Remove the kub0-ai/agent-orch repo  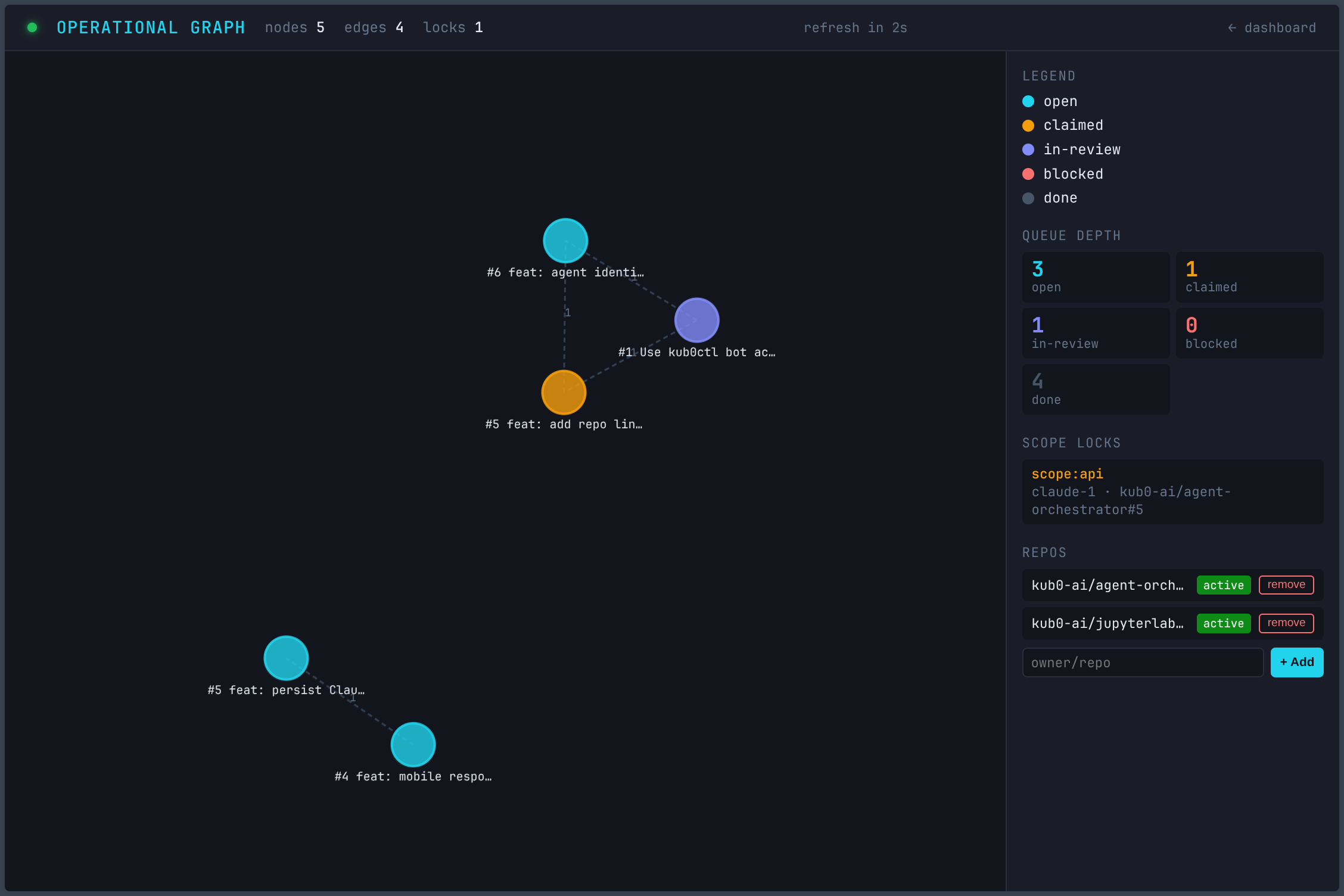[x=1286, y=585]
